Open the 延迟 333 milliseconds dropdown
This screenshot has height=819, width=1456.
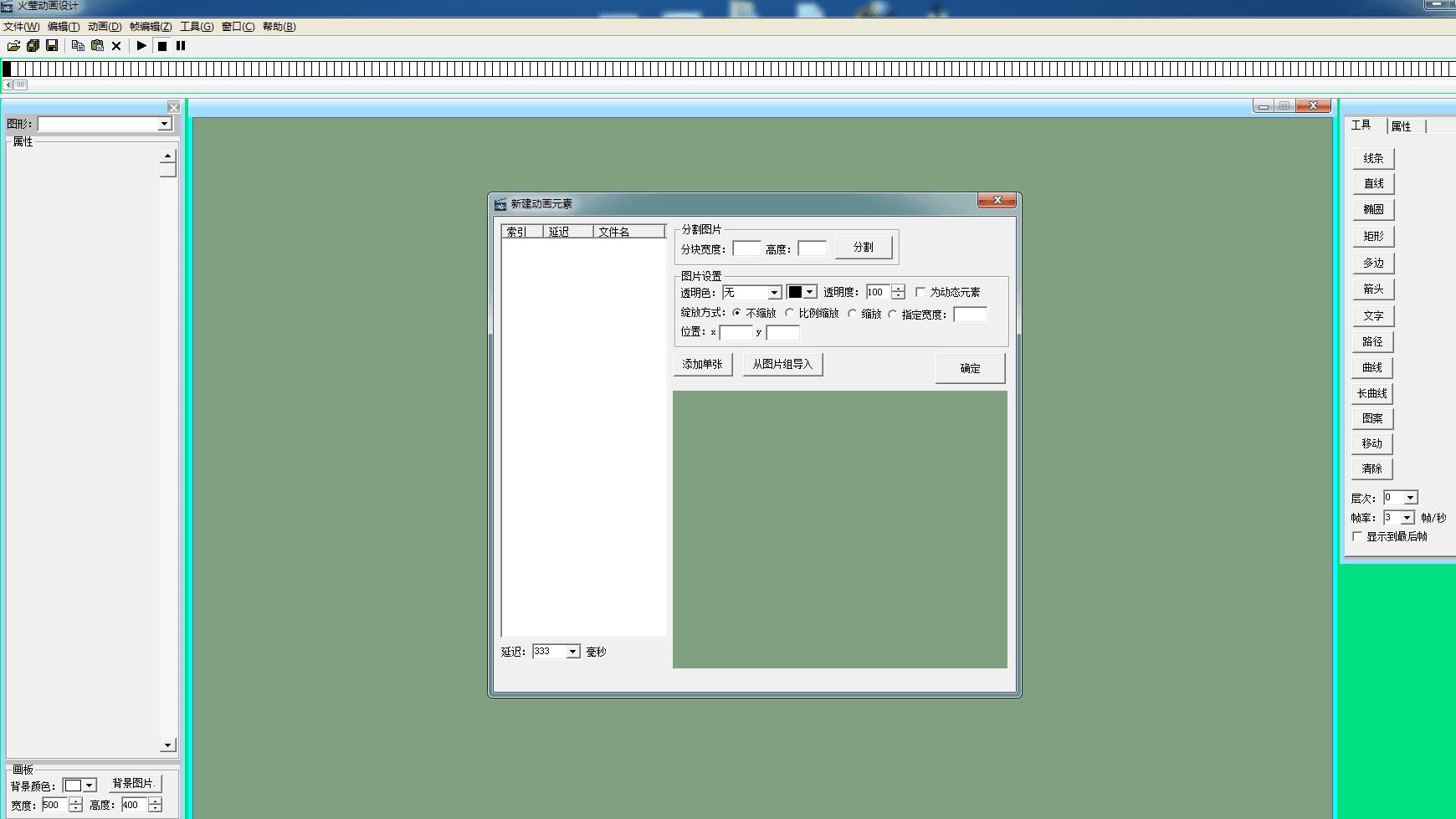point(573,652)
